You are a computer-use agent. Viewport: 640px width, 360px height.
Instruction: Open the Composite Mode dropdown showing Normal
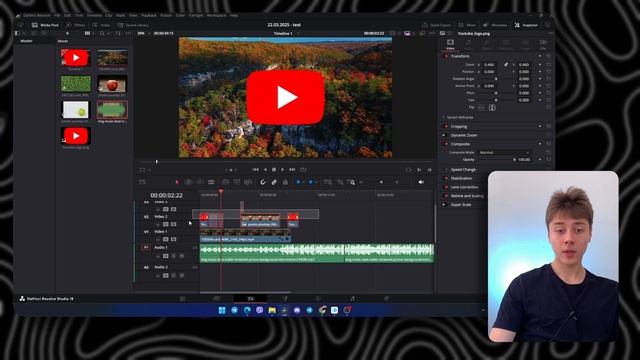click(504, 152)
